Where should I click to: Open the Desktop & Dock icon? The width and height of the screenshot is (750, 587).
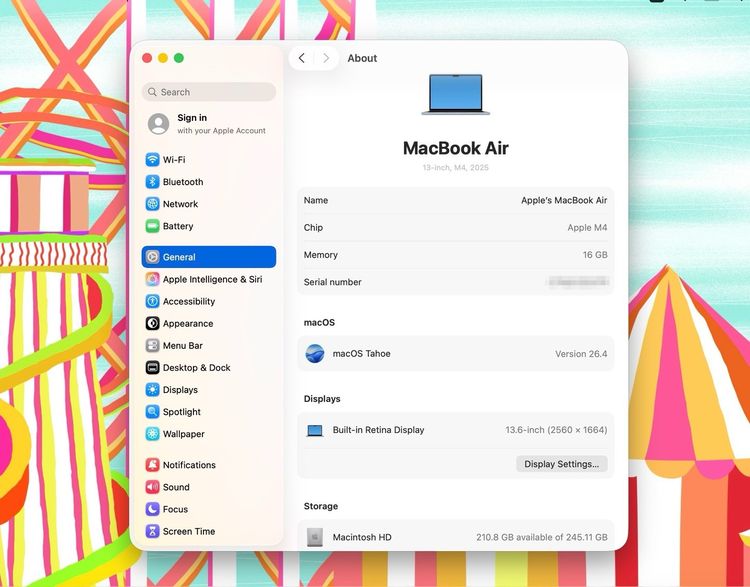pyautogui.click(x=153, y=367)
